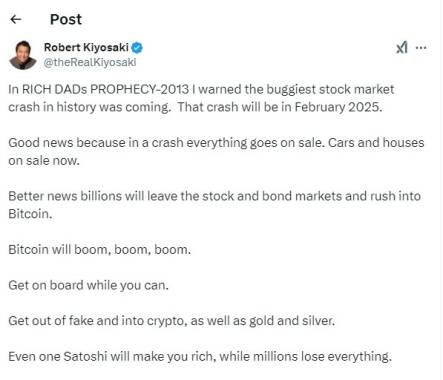Click the text line 'on sale now.'
Viewport: 443px width, 380px height.
pos(44,161)
